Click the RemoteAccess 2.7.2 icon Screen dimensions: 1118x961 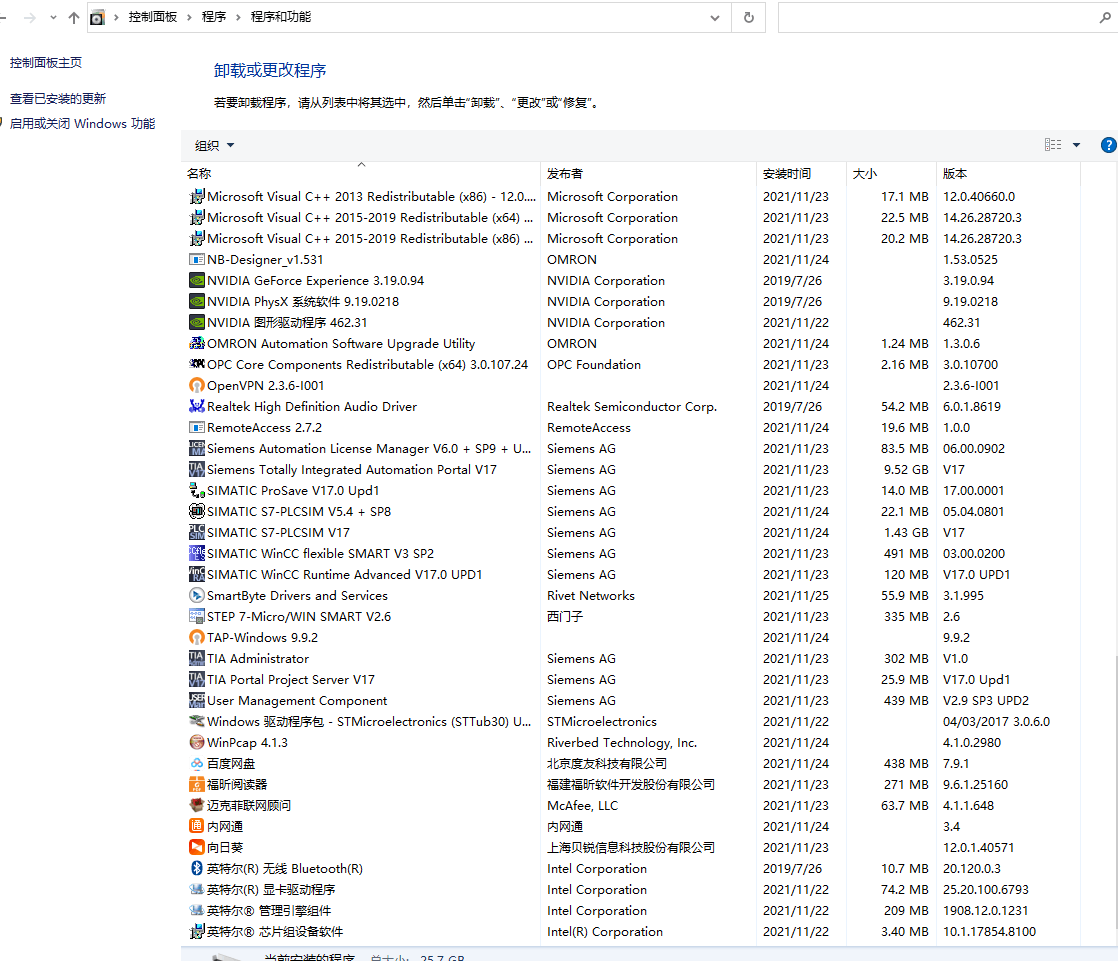coord(197,428)
